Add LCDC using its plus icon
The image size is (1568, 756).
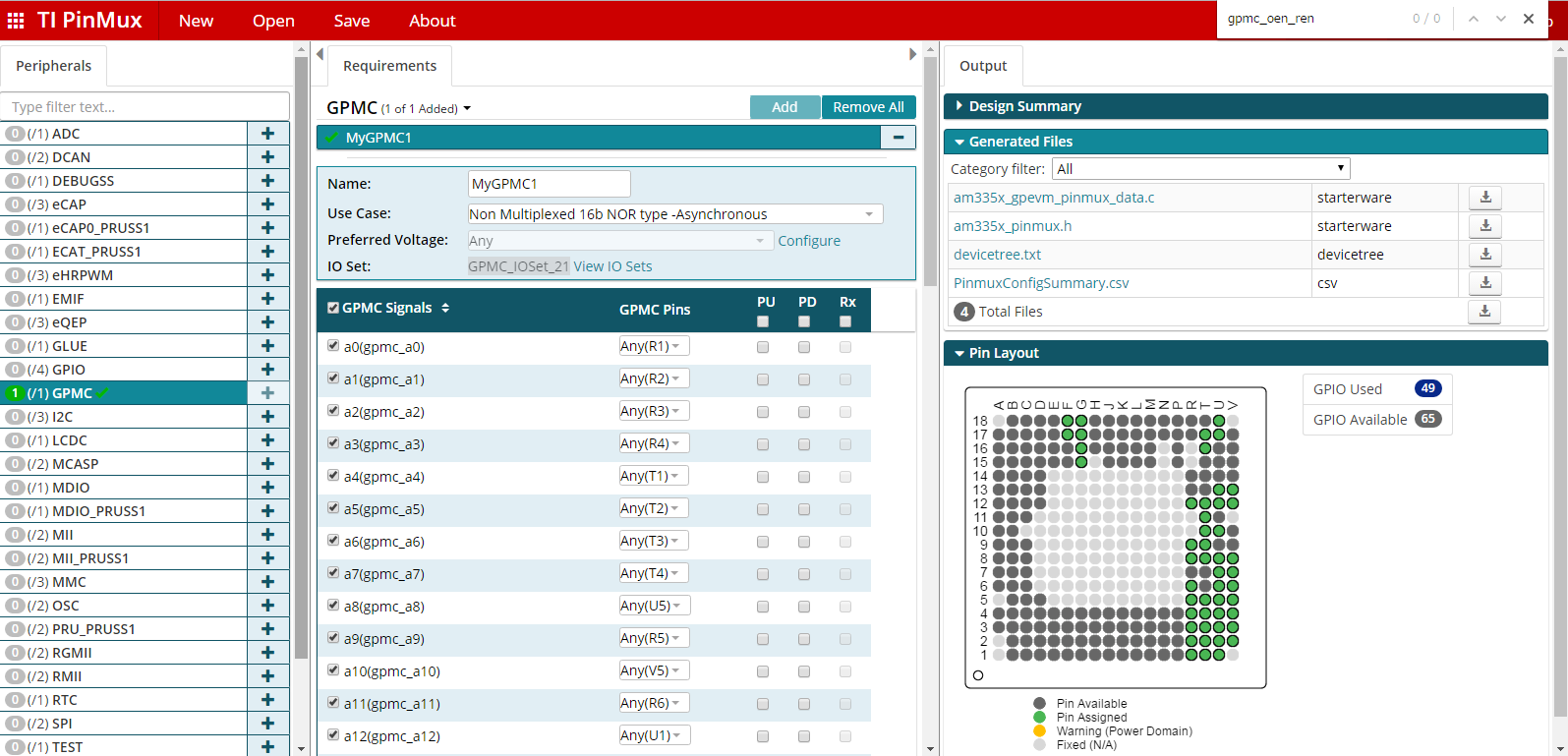point(267,440)
